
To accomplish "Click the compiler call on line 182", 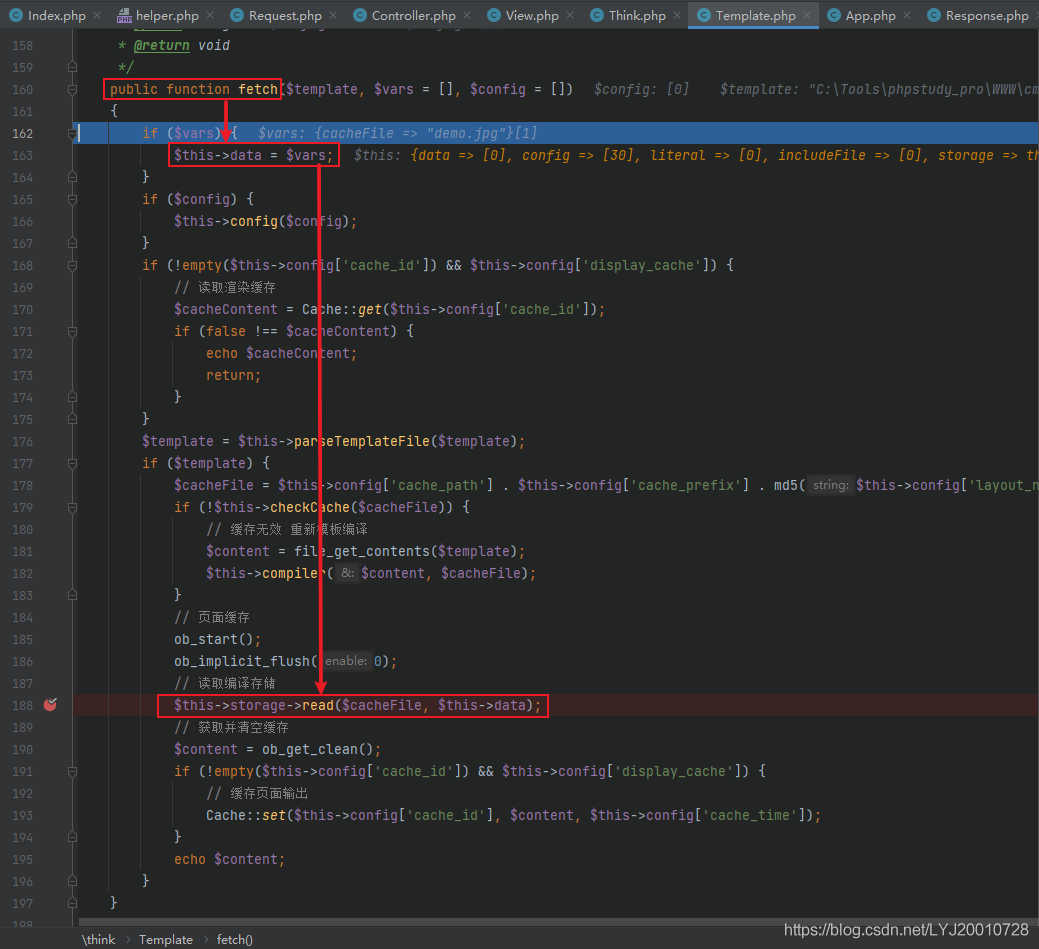I will pyautogui.click(x=294, y=573).
